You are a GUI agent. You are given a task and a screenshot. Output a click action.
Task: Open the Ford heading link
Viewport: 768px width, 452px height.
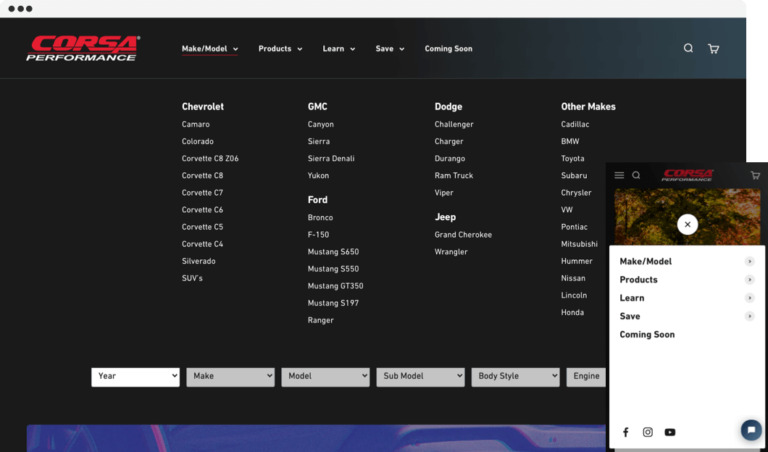[317, 200]
